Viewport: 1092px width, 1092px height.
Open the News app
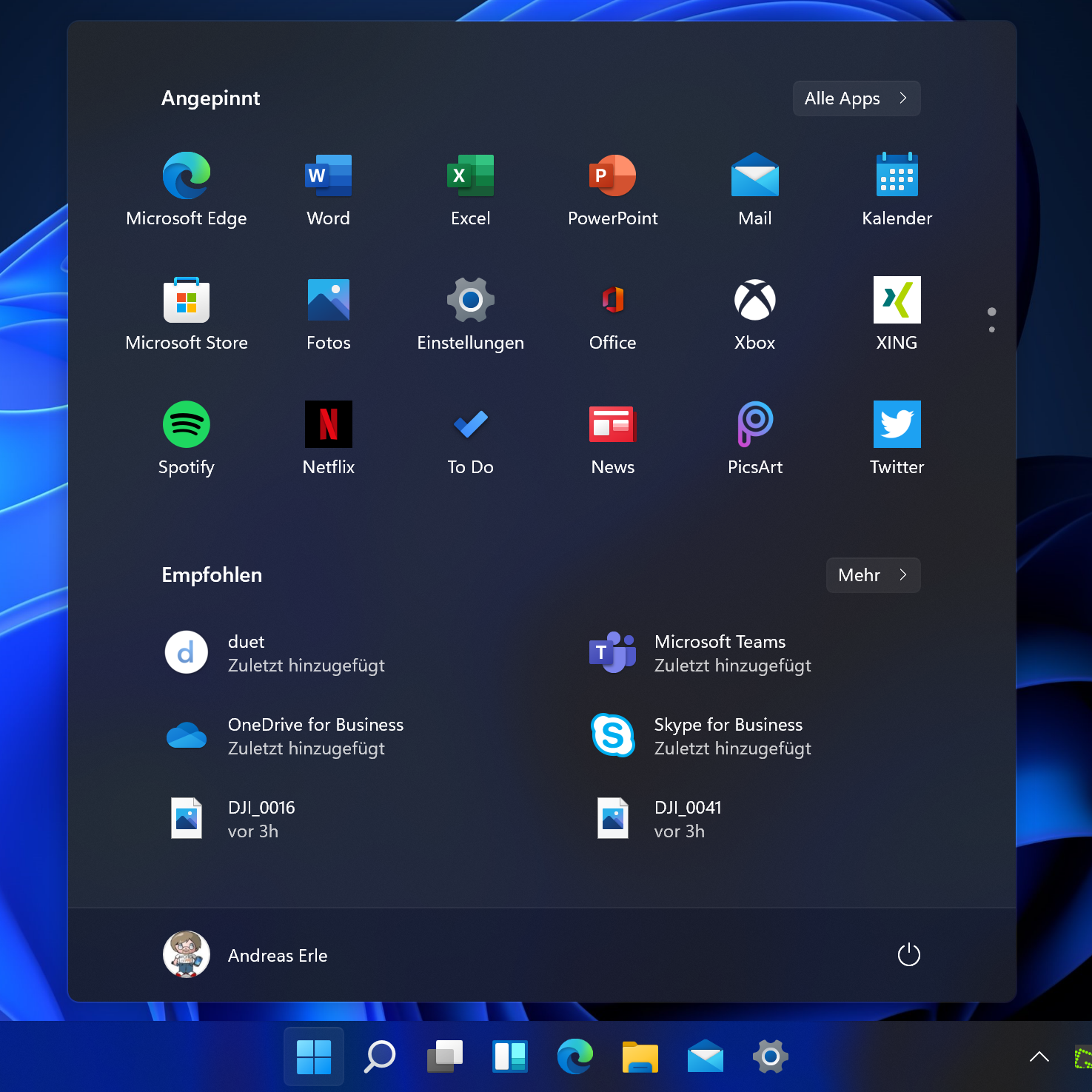click(x=613, y=439)
